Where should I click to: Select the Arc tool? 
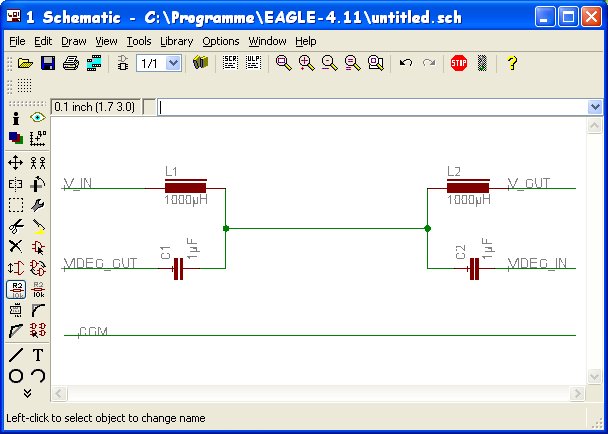tap(38, 376)
